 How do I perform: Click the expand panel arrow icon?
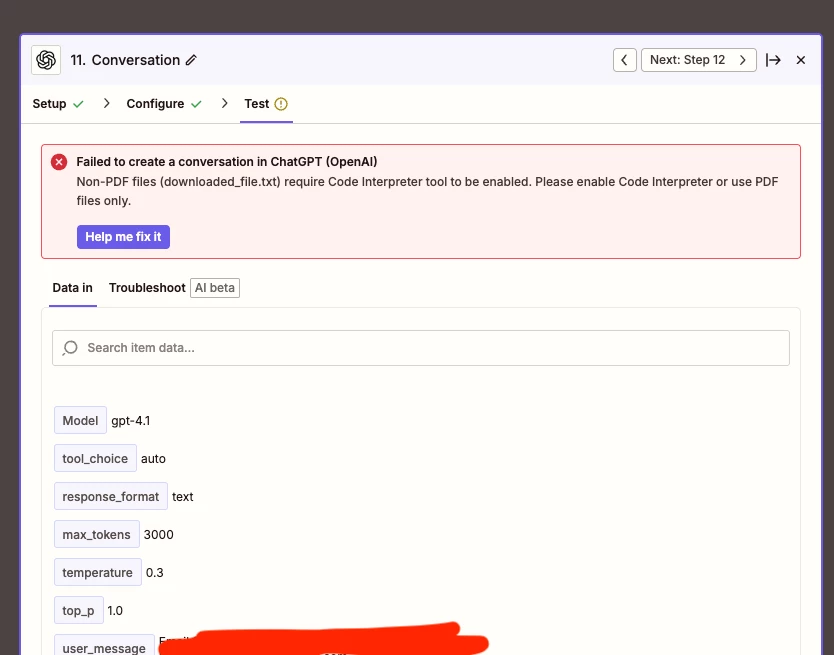pos(773,60)
